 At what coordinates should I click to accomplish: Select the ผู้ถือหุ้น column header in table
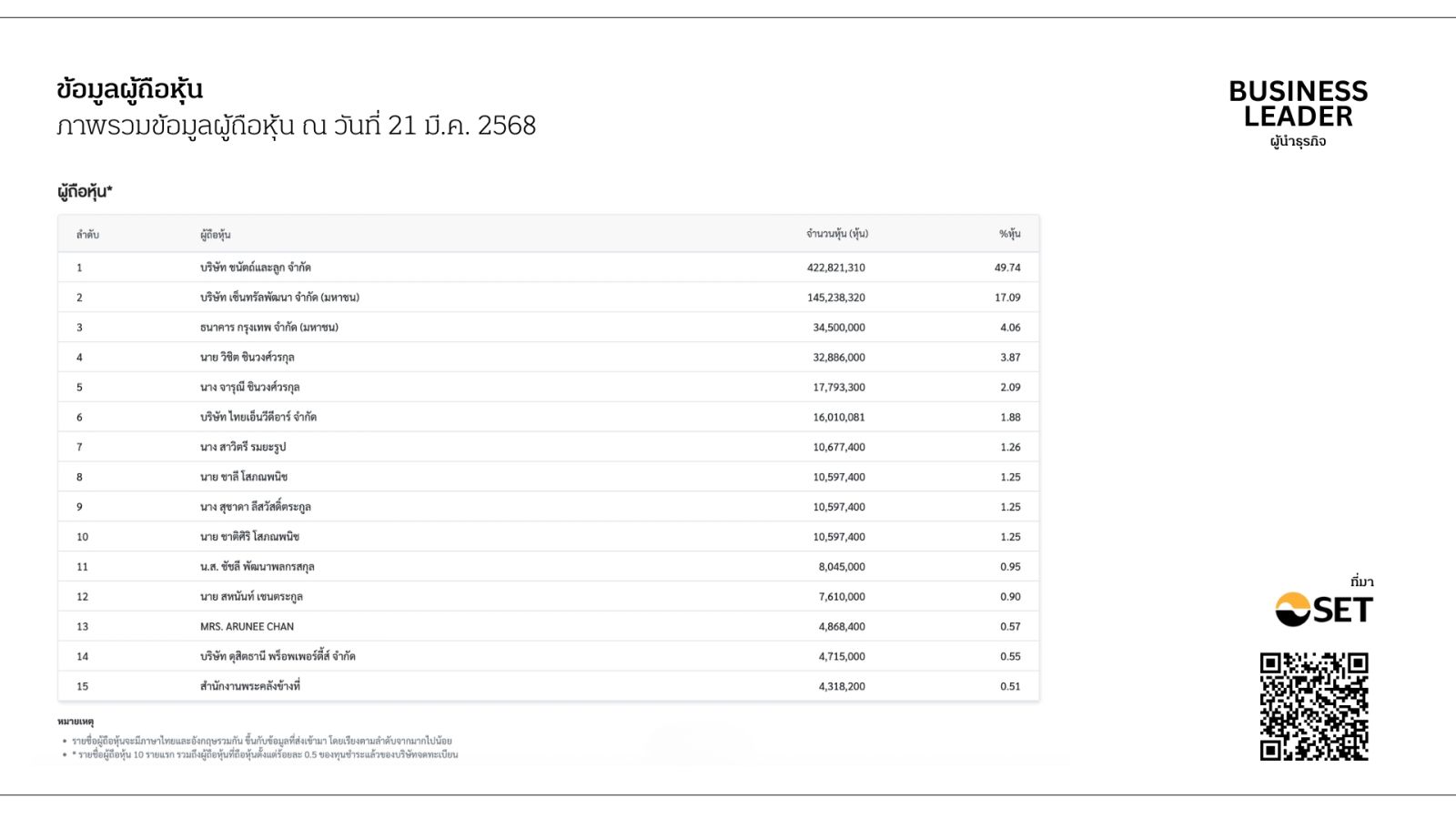(216, 235)
